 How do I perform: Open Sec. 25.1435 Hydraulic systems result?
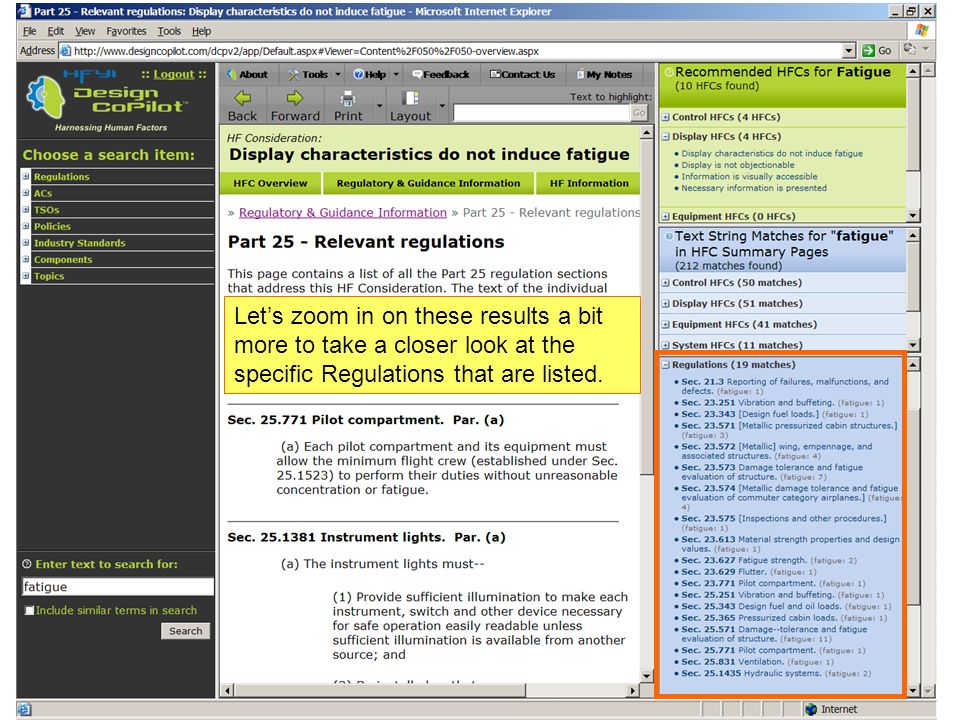coord(776,673)
